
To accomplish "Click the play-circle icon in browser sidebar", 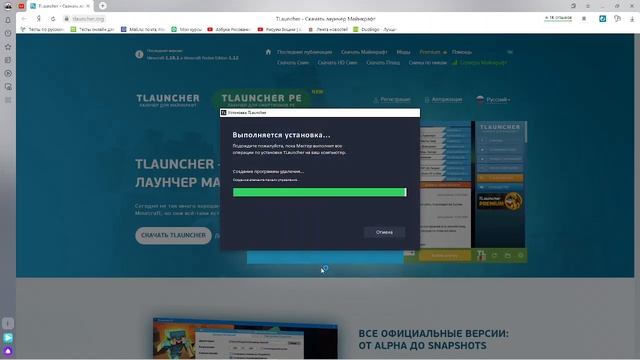I will pyautogui.click(x=8, y=74).
